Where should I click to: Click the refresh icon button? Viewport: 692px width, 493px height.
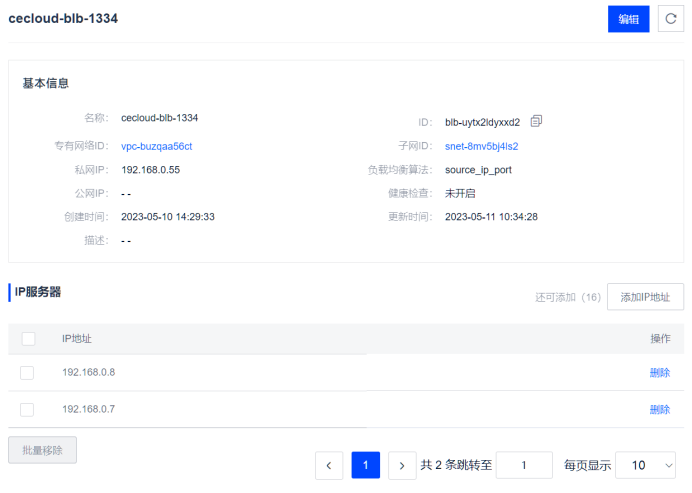(x=670, y=19)
